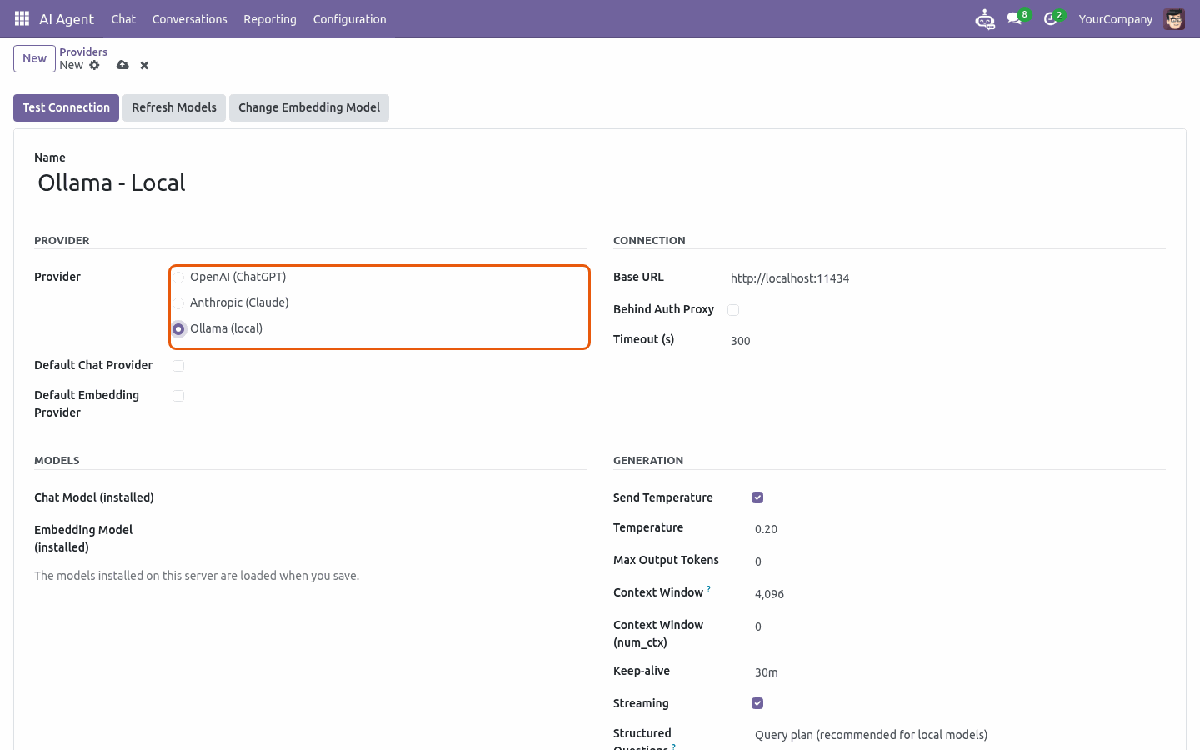This screenshot has width=1200, height=750.
Task: Save the record with the cloud icon
Action: pyautogui.click(x=122, y=65)
